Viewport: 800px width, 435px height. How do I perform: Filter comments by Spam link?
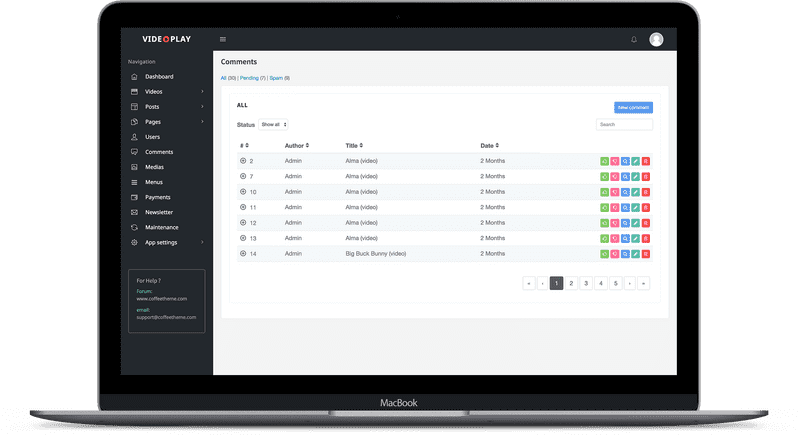tap(276, 78)
